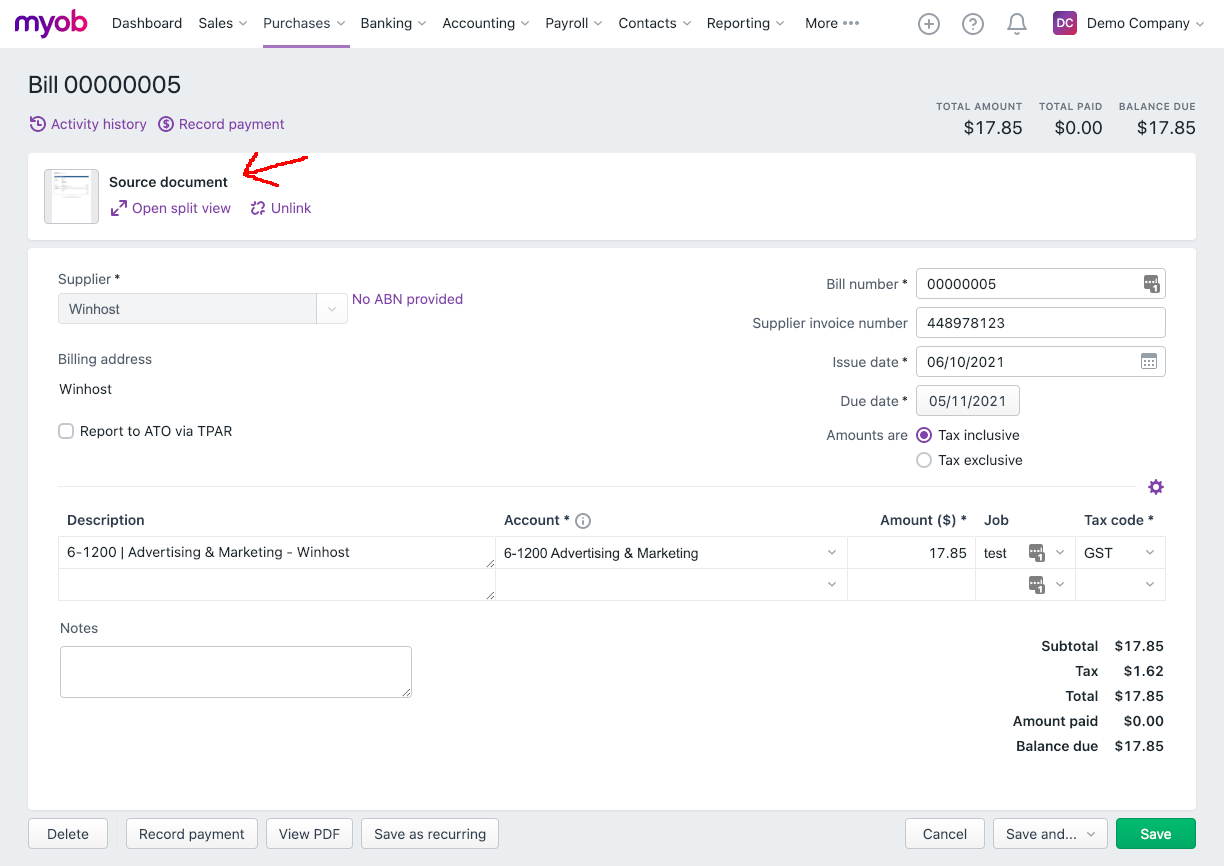The image size is (1224, 866).
Task: Open the field layout settings gear above Tax code
Action: (x=1156, y=487)
